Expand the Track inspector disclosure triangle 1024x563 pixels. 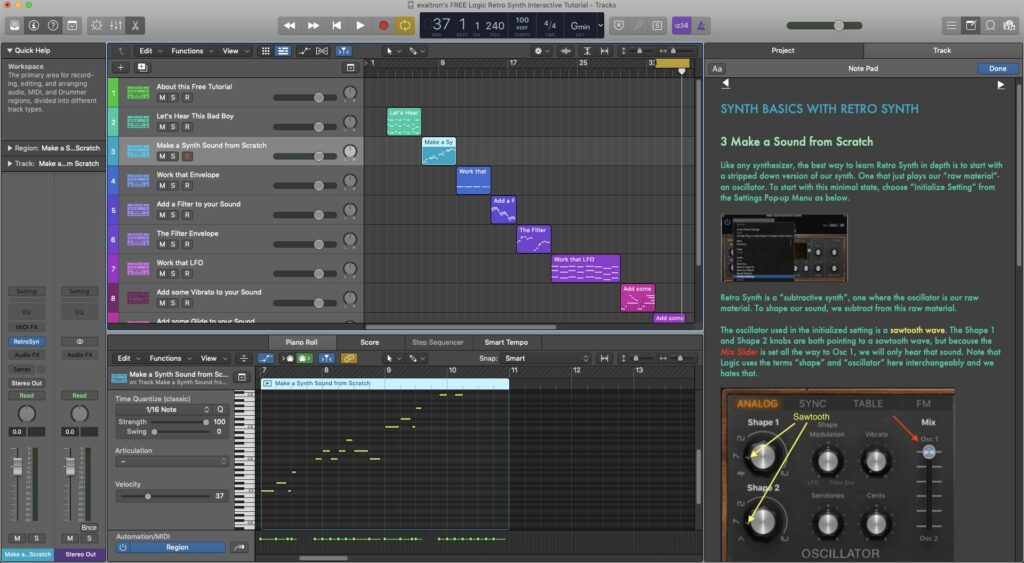pos(10,163)
